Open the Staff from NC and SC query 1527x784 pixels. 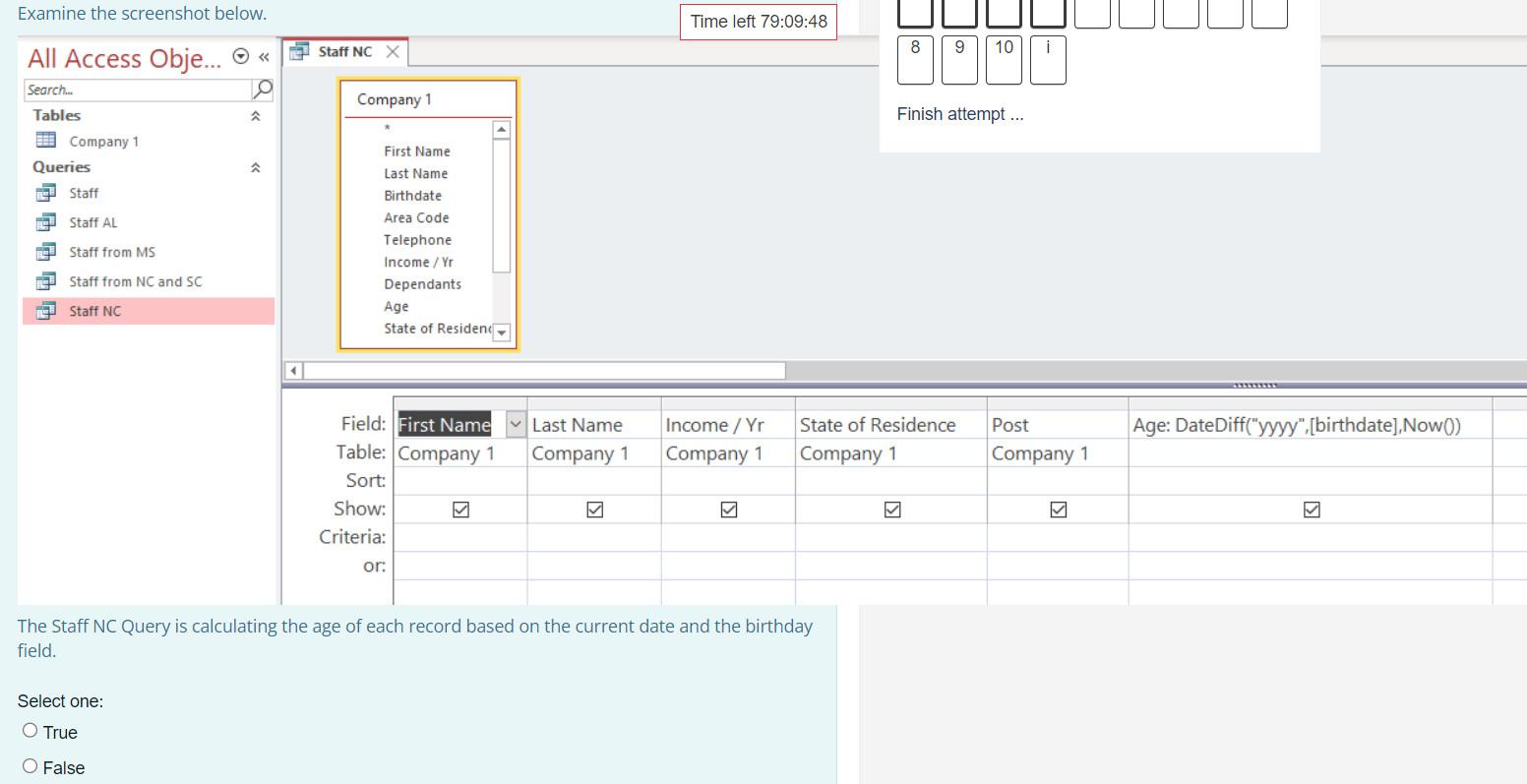click(134, 281)
